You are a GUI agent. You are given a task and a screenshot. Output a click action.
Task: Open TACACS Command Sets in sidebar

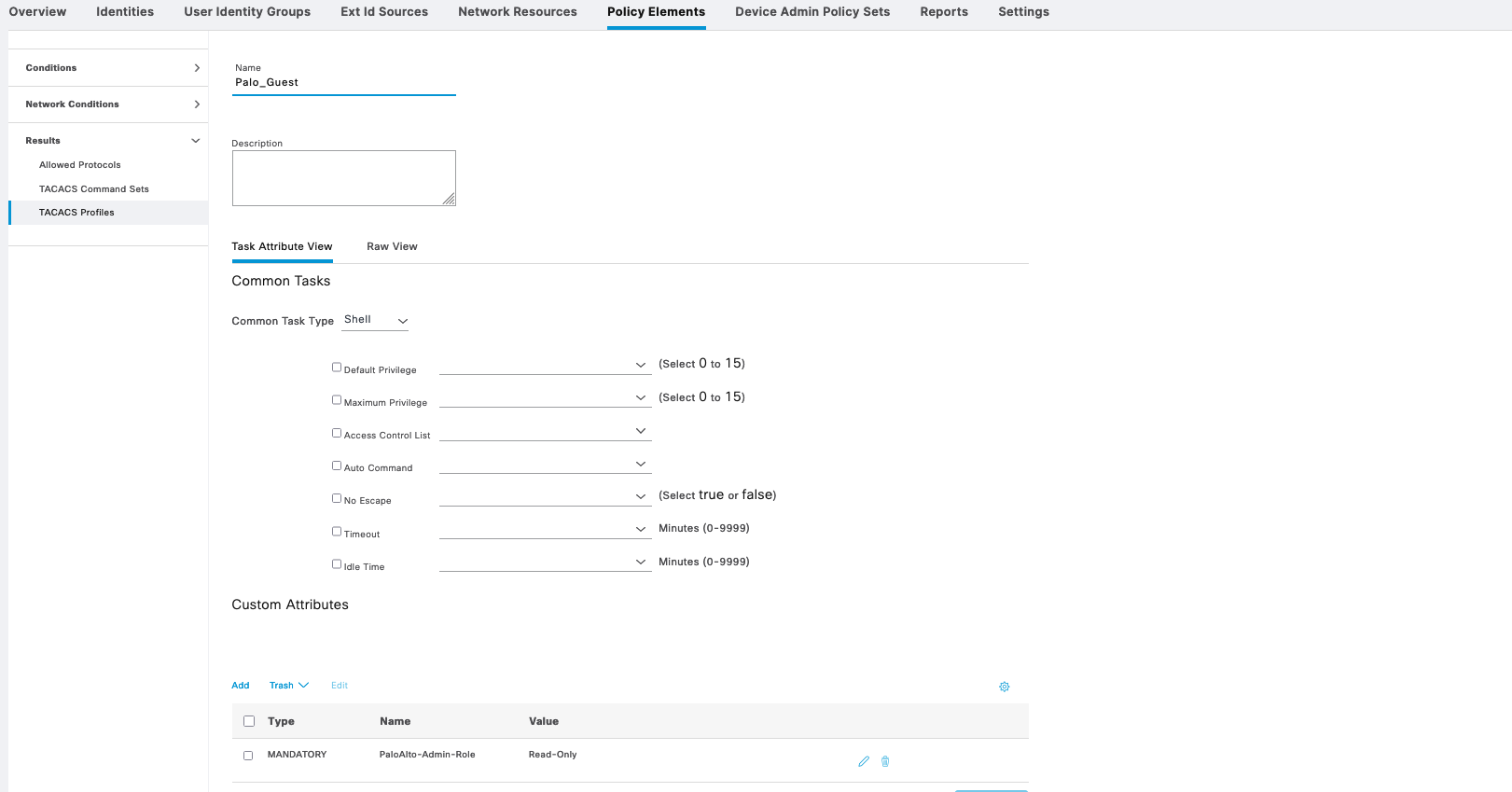94,189
